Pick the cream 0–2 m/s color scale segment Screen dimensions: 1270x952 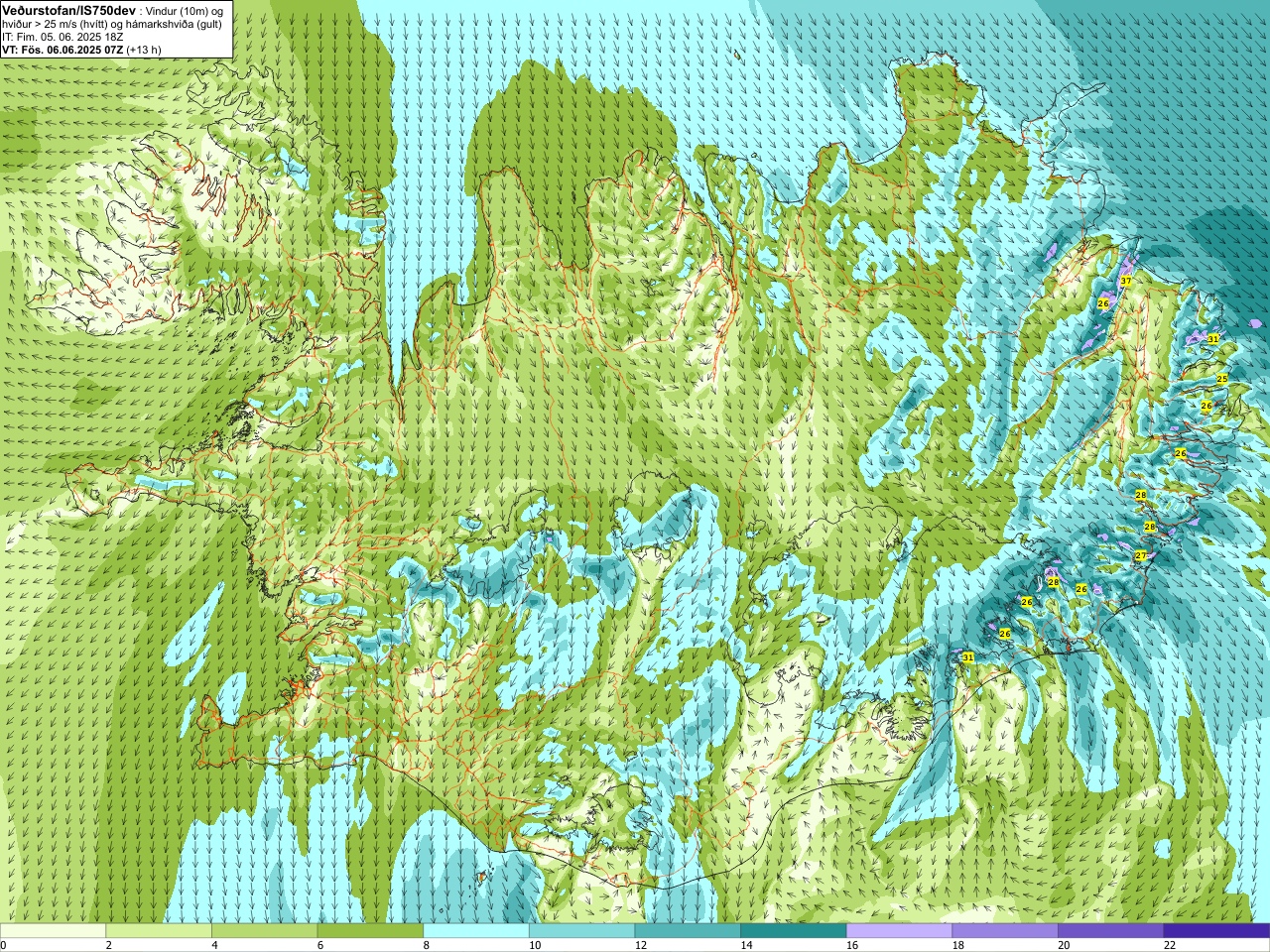53,931
